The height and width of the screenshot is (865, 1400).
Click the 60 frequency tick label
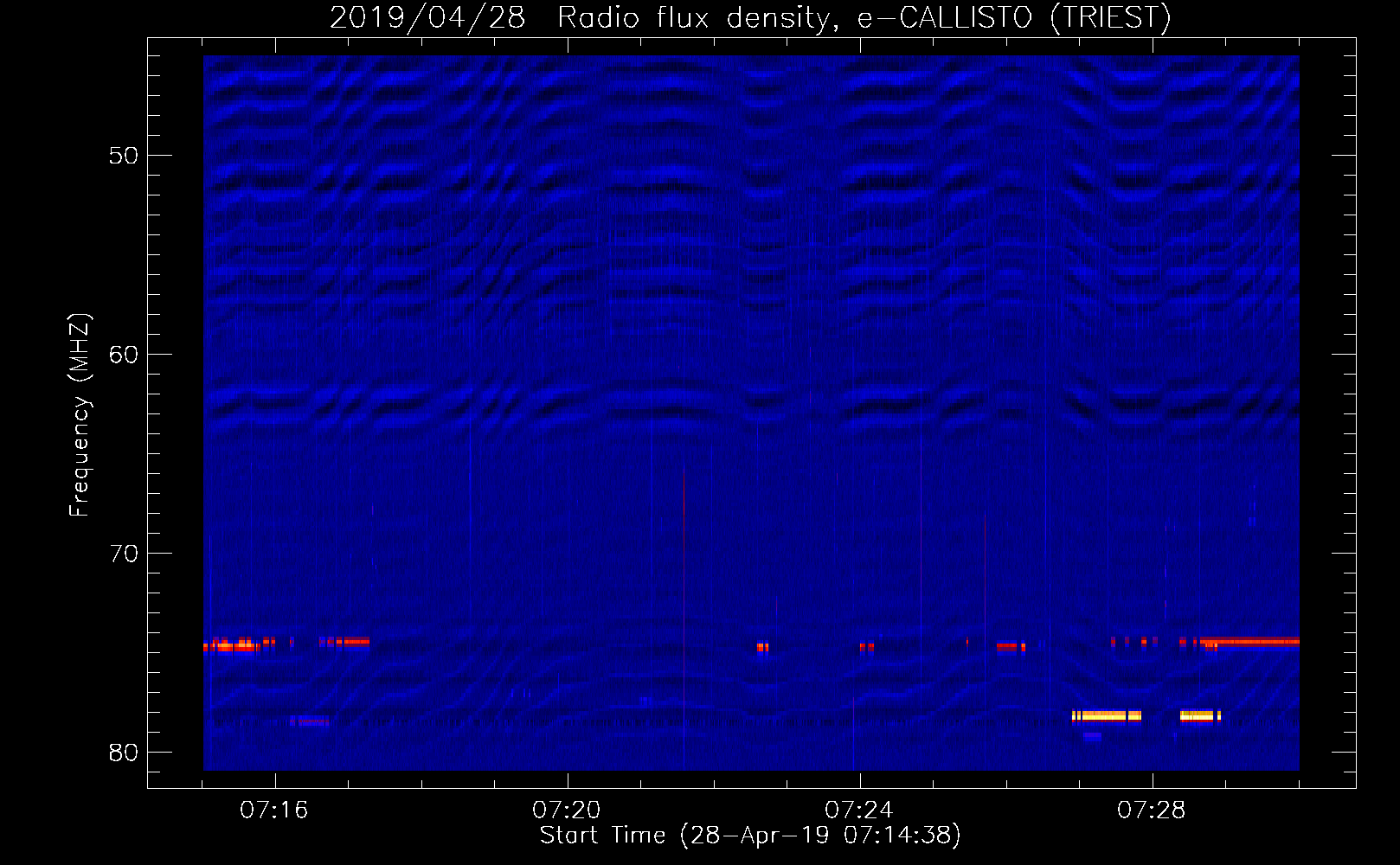(124, 355)
